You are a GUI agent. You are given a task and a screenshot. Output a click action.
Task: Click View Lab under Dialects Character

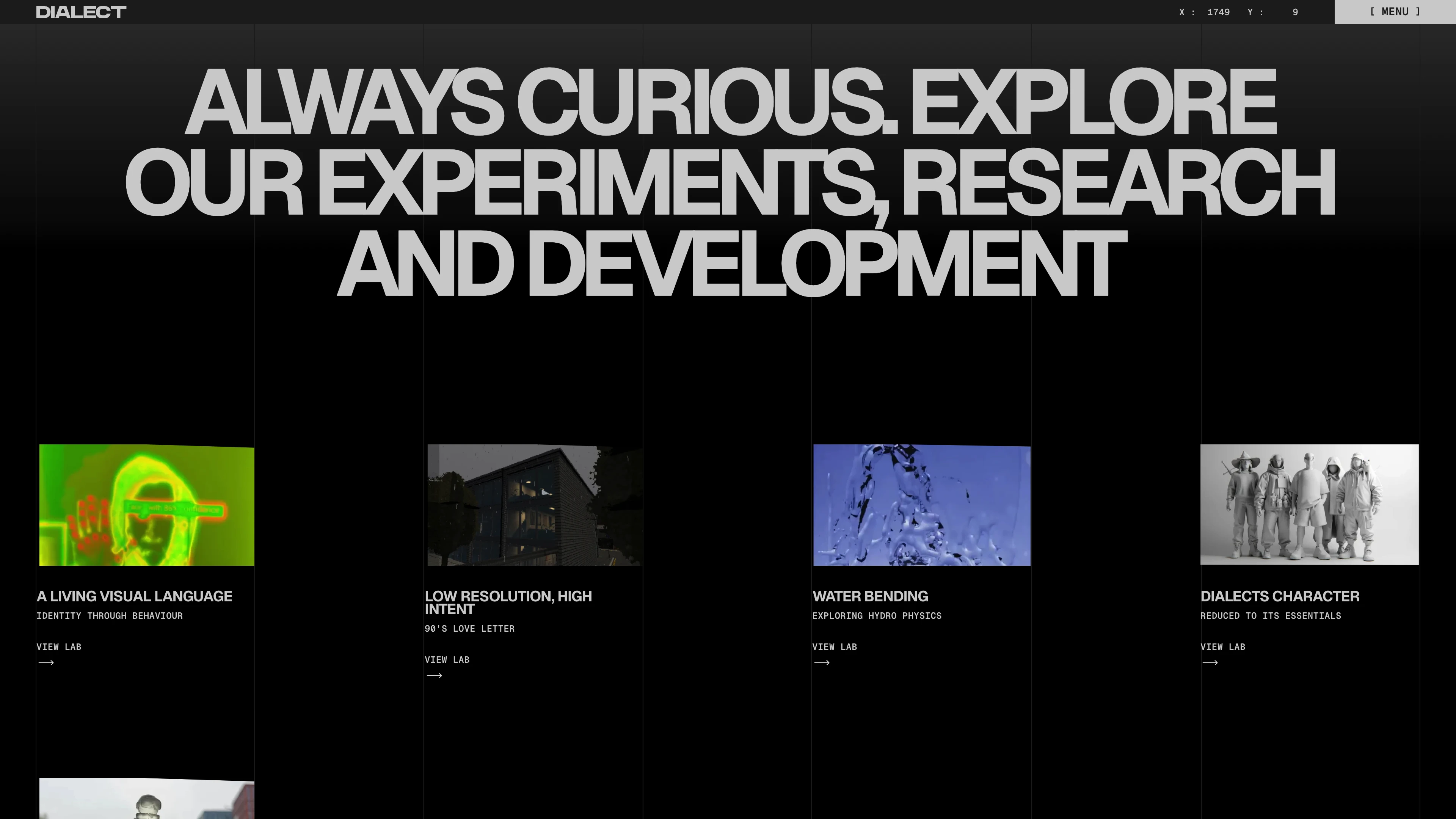(x=1222, y=646)
